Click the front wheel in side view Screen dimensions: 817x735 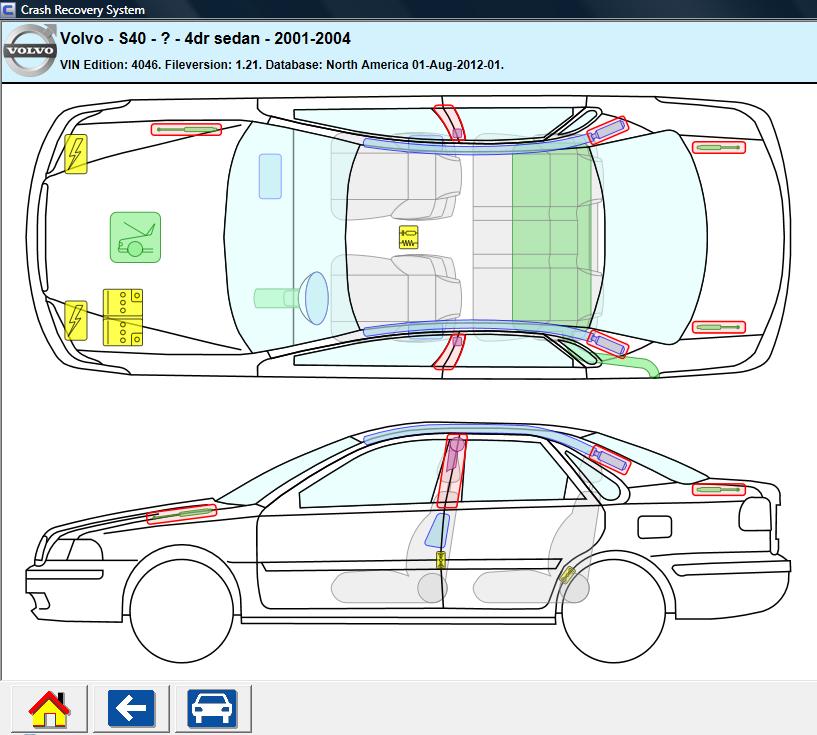coord(181,611)
